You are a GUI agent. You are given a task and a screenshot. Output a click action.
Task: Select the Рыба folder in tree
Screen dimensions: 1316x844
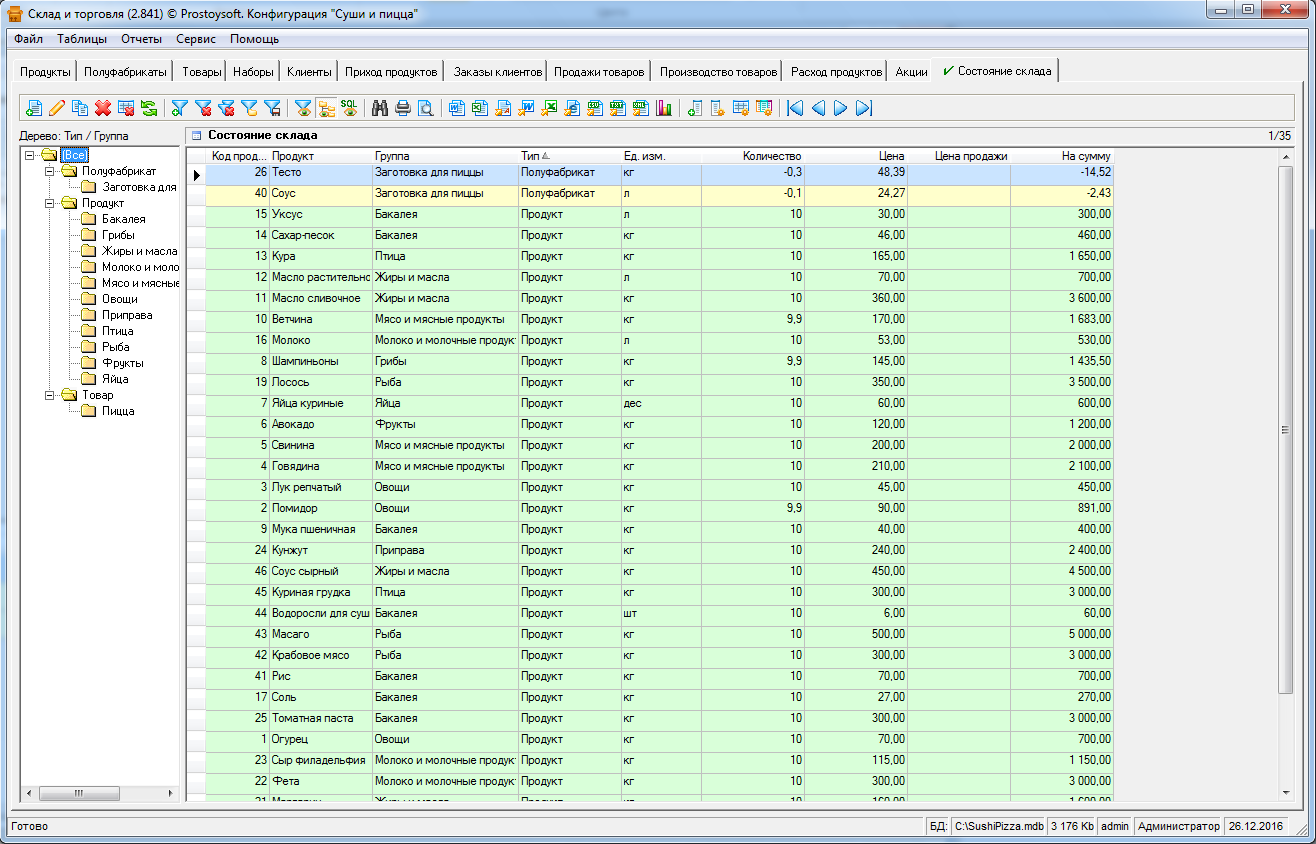click(115, 347)
